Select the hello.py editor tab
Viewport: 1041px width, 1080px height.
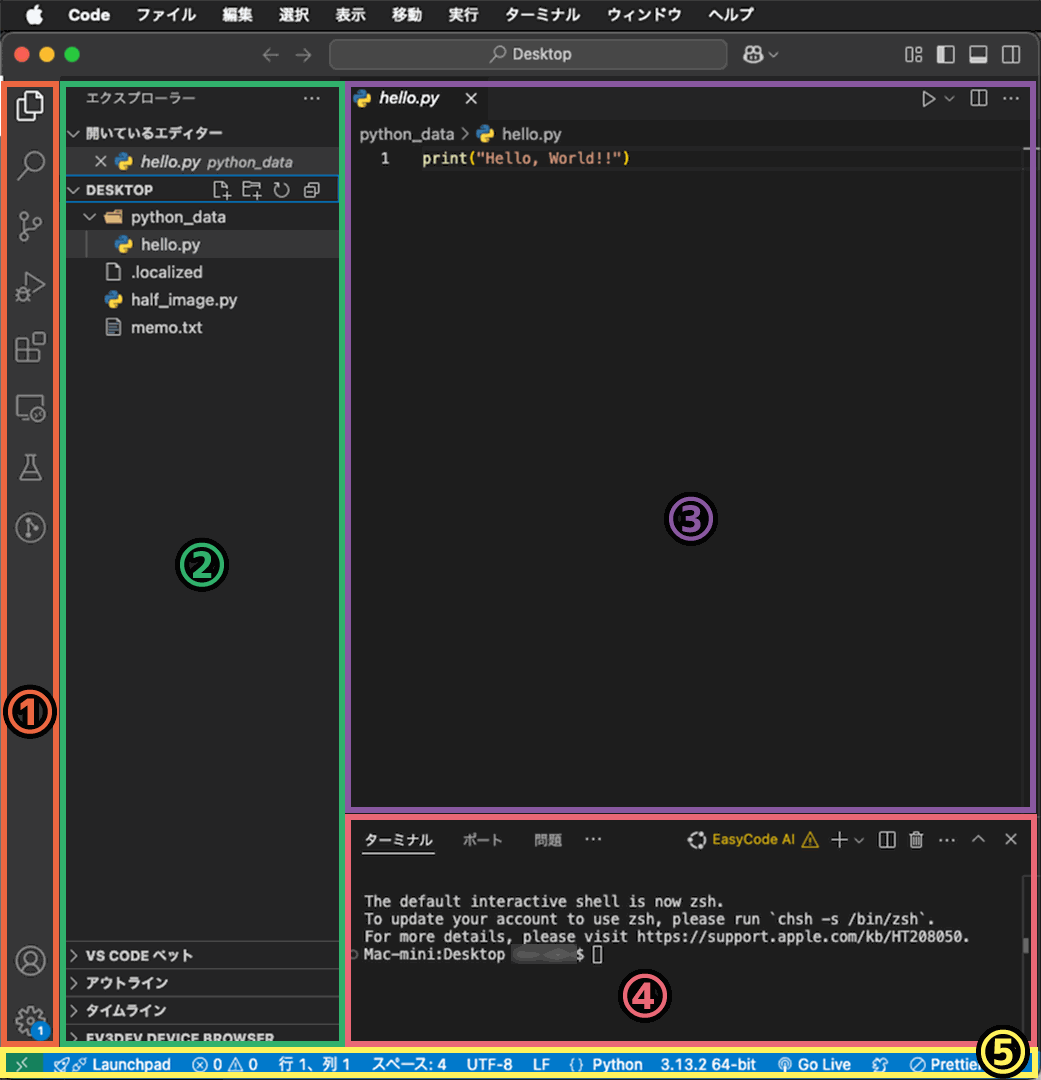[409, 98]
